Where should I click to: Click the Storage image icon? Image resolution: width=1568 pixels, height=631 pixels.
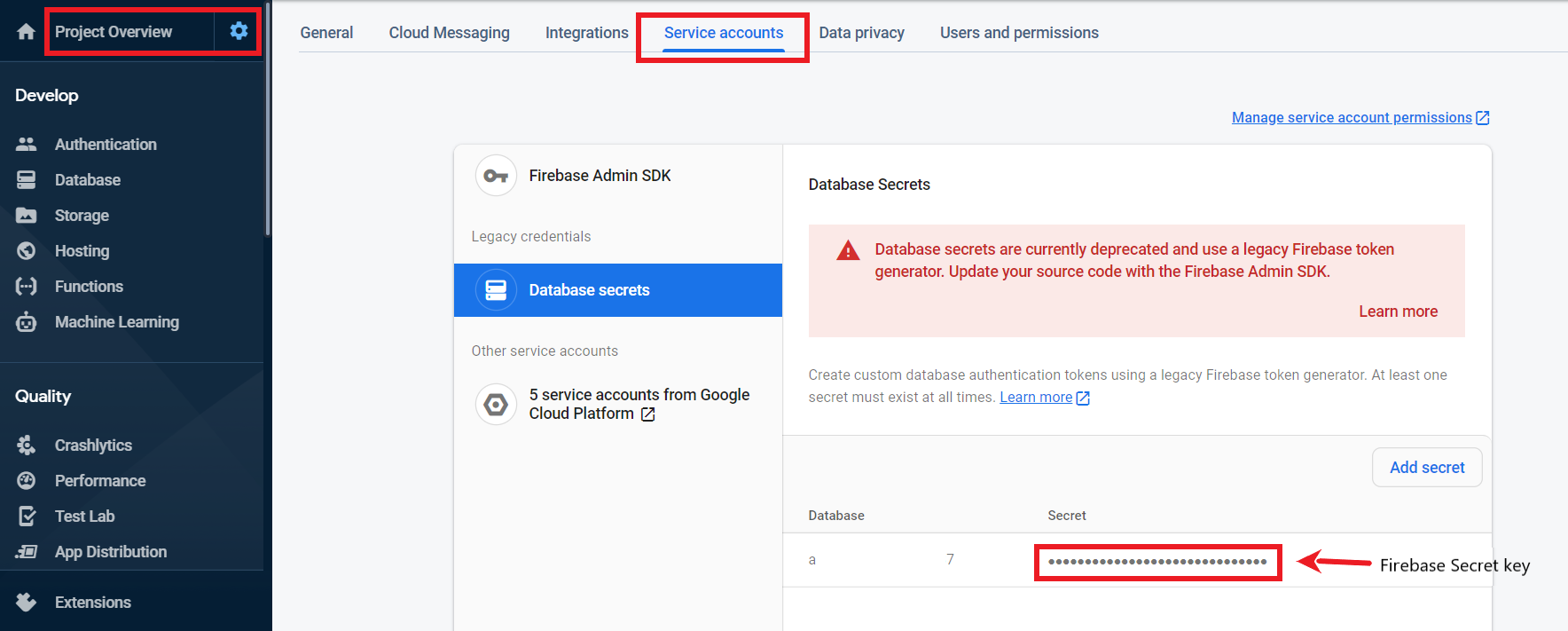27,215
